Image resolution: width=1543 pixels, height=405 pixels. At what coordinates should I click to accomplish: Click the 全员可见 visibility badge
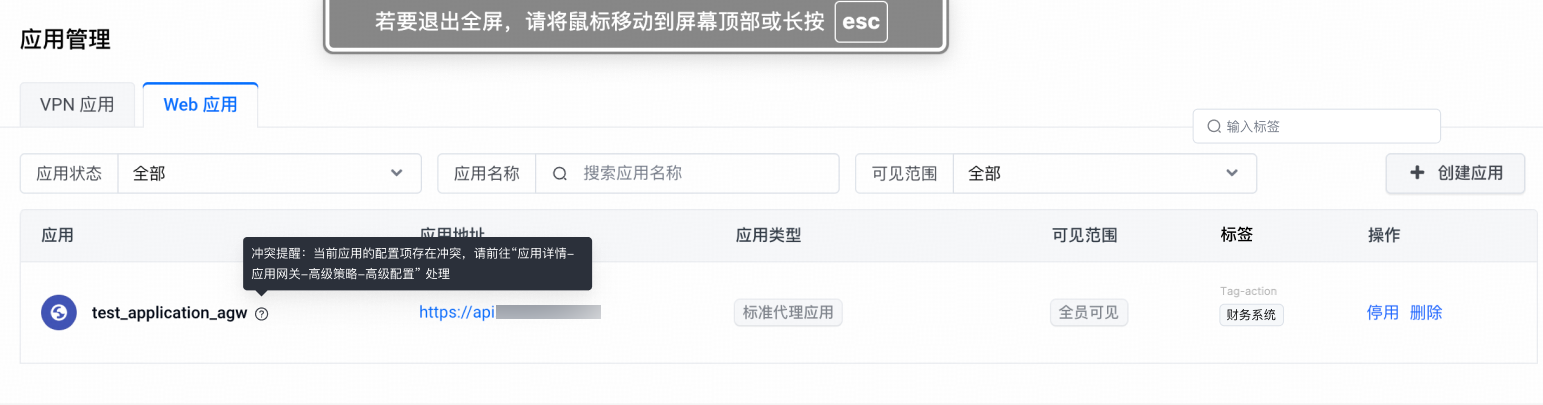pyautogui.click(x=1089, y=313)
